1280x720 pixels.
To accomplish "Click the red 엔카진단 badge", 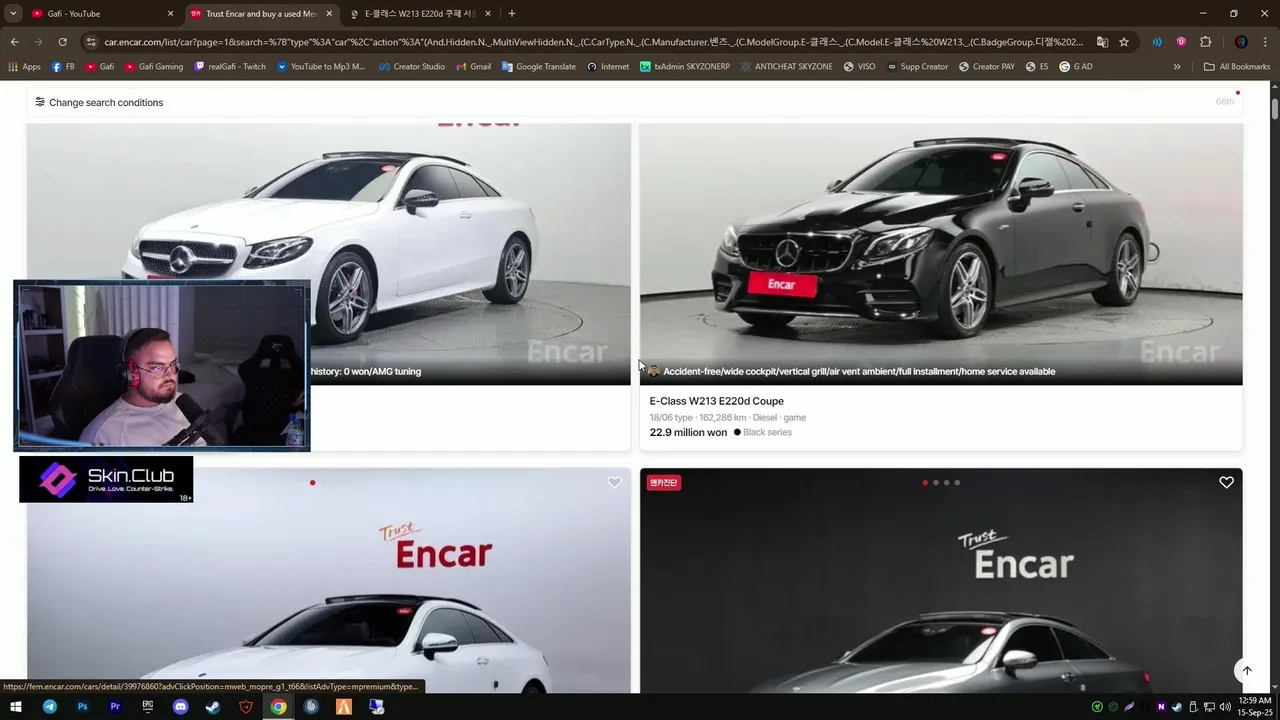I will coord(663,483).
